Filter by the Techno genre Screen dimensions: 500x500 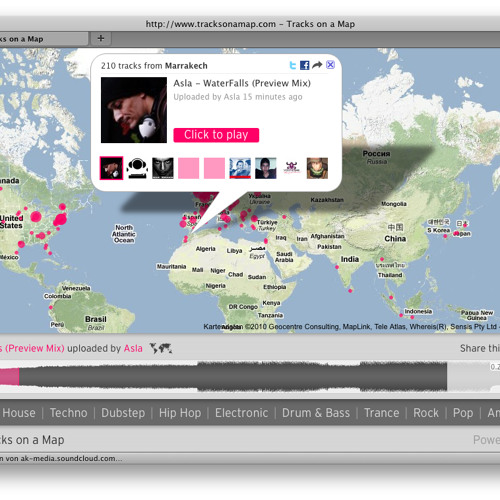(69, 413)
